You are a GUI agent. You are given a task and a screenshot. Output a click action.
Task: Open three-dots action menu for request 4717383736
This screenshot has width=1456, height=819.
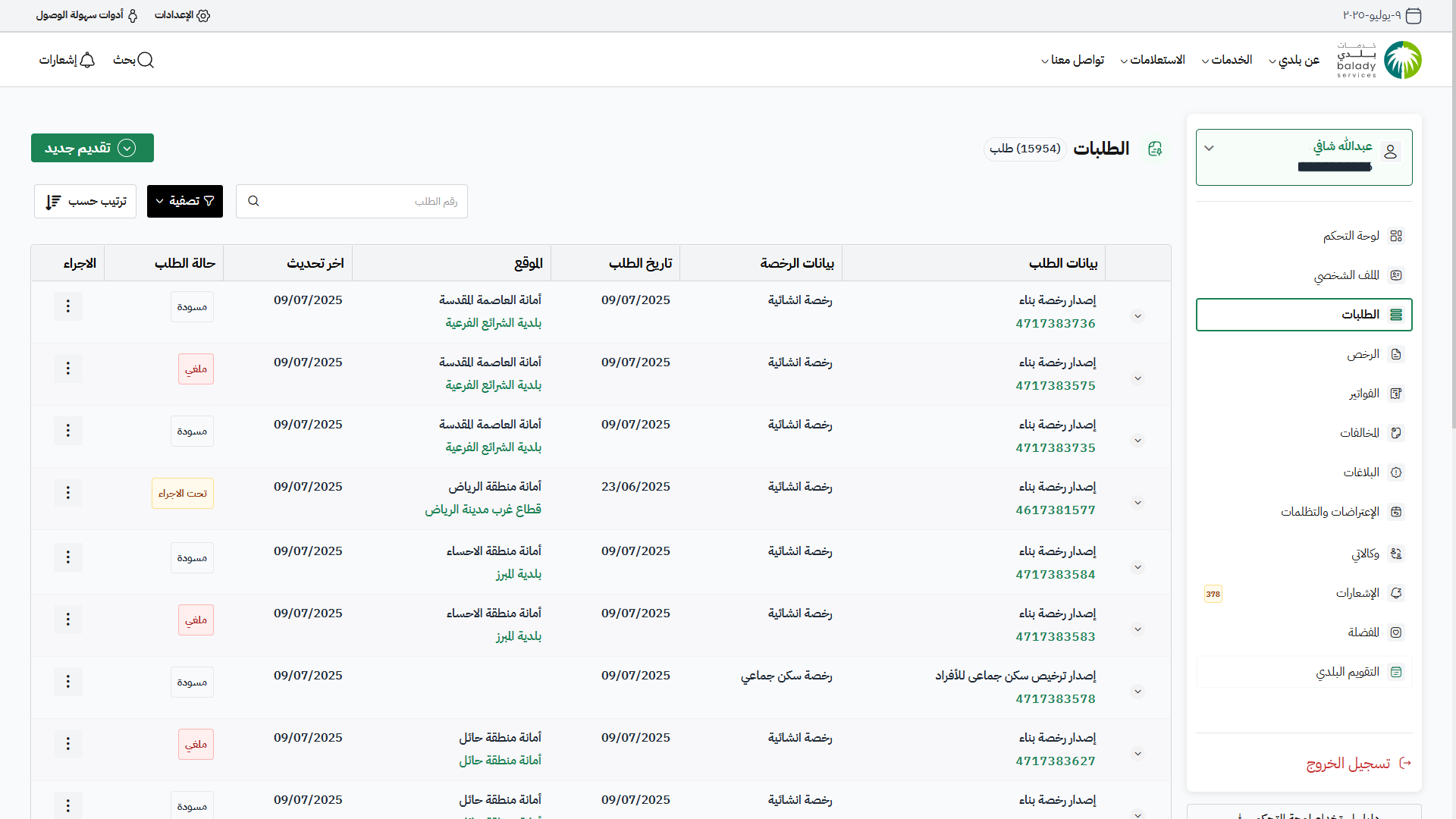(x=68, y=306)
